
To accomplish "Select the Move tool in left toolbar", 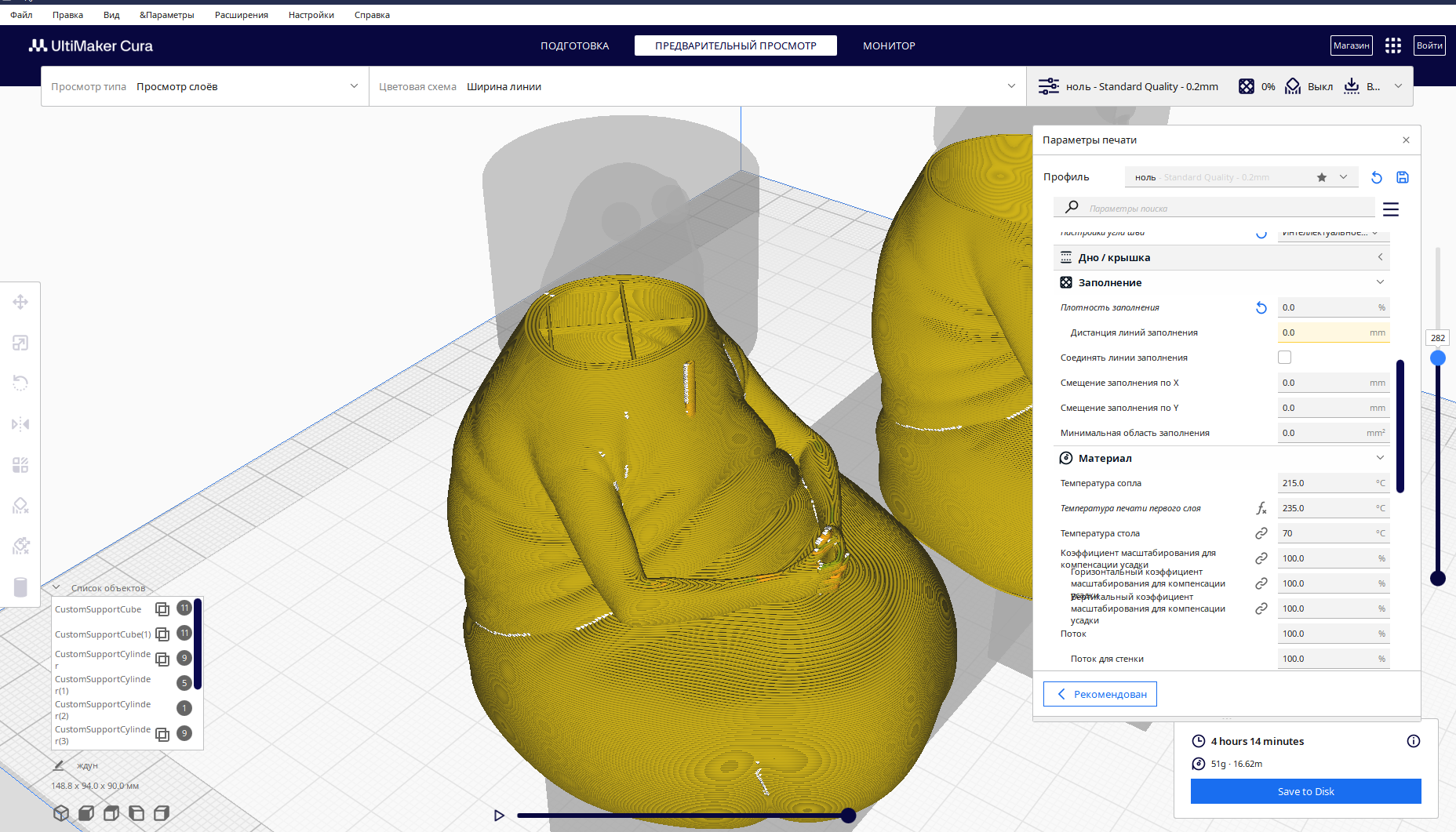I will point(20,302).
